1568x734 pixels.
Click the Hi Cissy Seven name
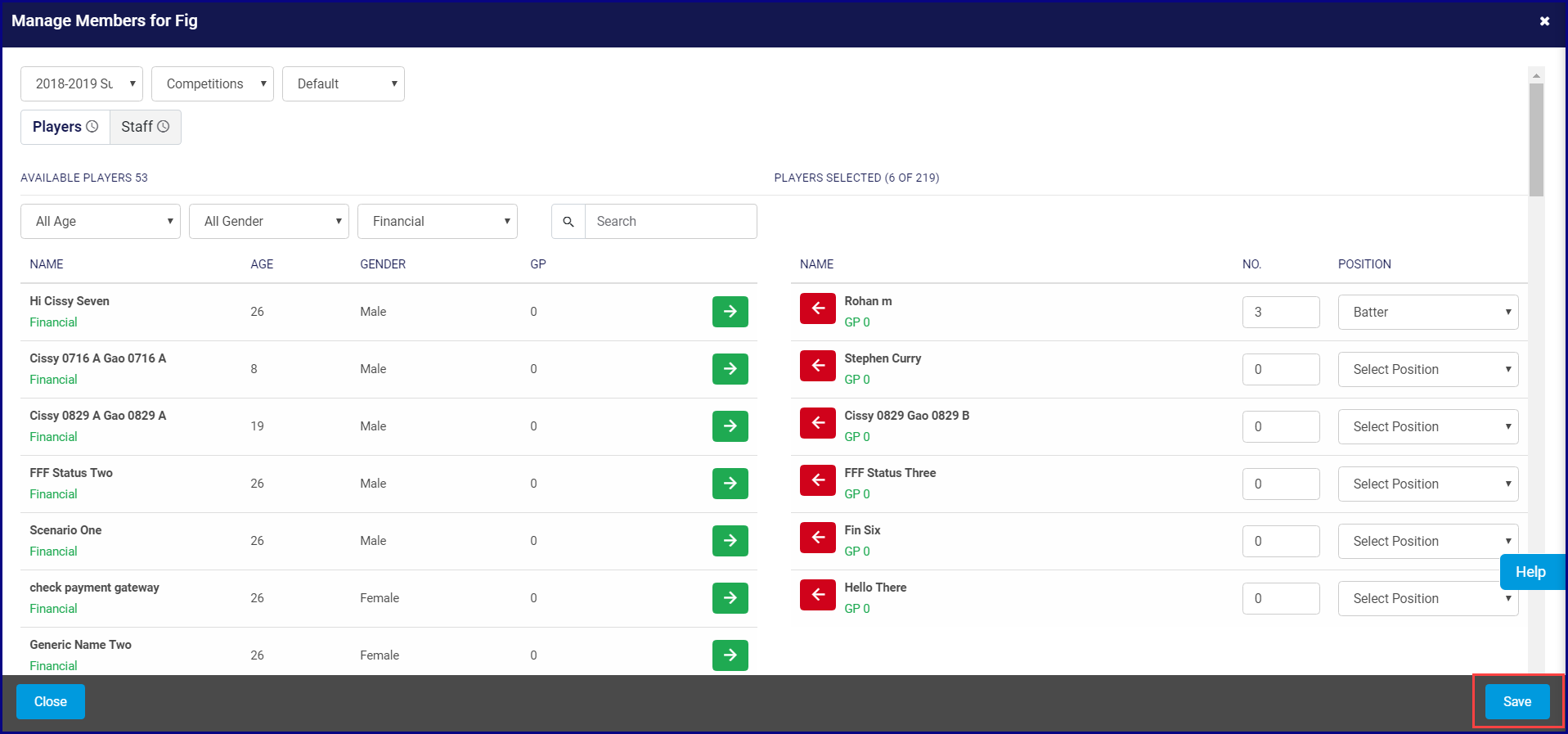[x=70, y=301]
